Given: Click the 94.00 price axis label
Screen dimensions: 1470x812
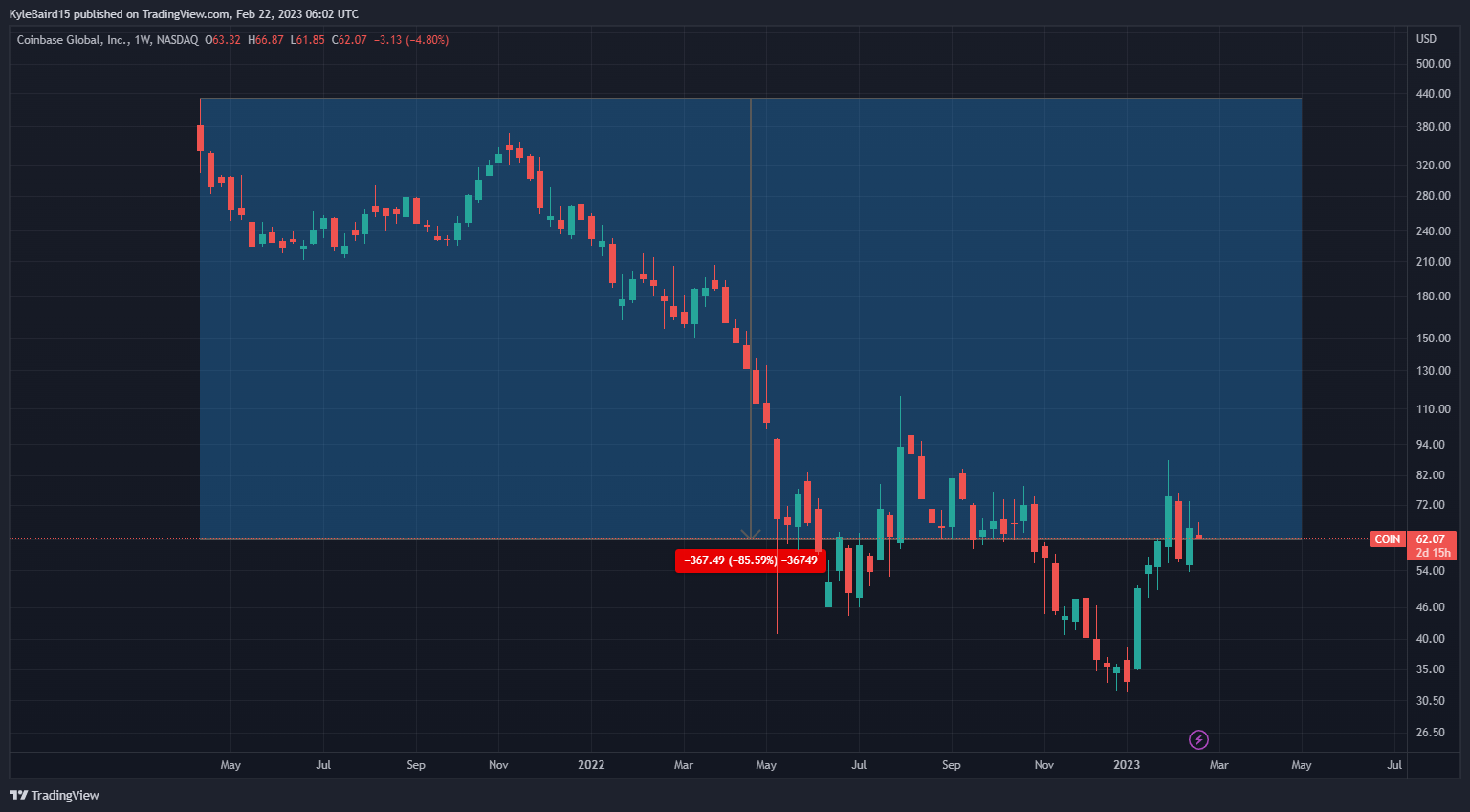Looking at the screenshot, I should pos(1431,445).
